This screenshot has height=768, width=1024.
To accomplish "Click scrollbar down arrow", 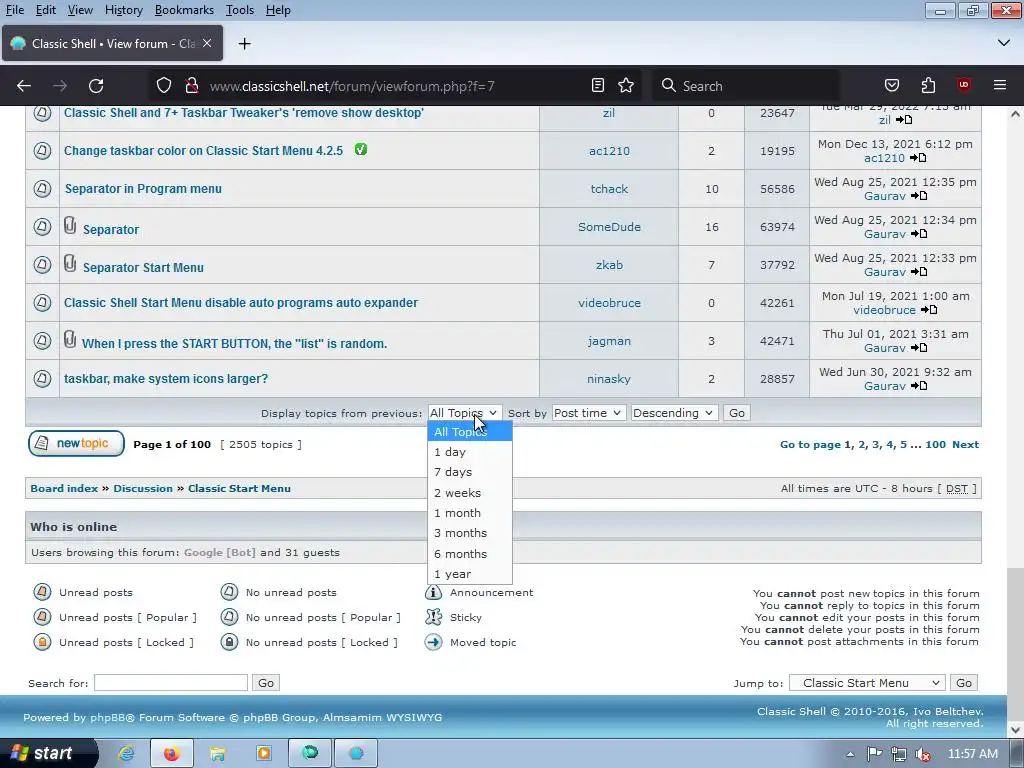I will pyautogui.click(x=1015, y=729).
